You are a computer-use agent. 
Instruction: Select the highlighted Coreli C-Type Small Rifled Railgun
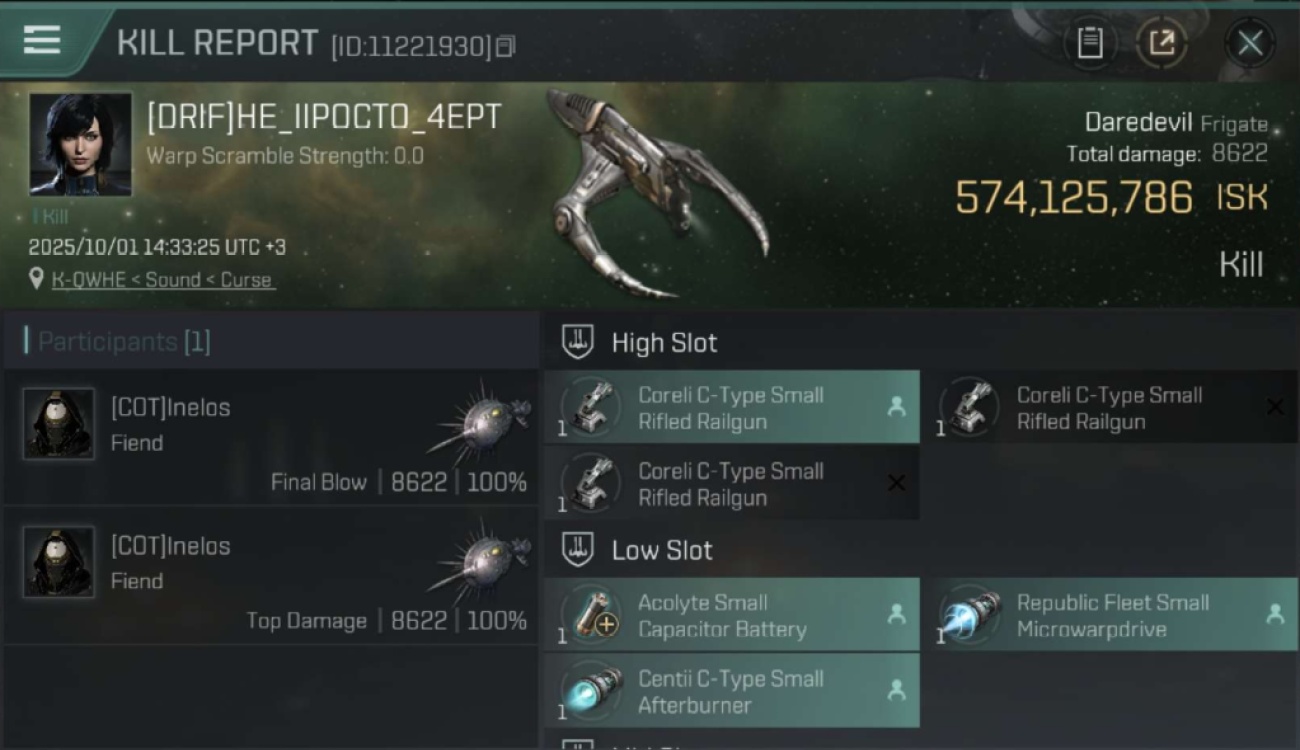(732, 407)
